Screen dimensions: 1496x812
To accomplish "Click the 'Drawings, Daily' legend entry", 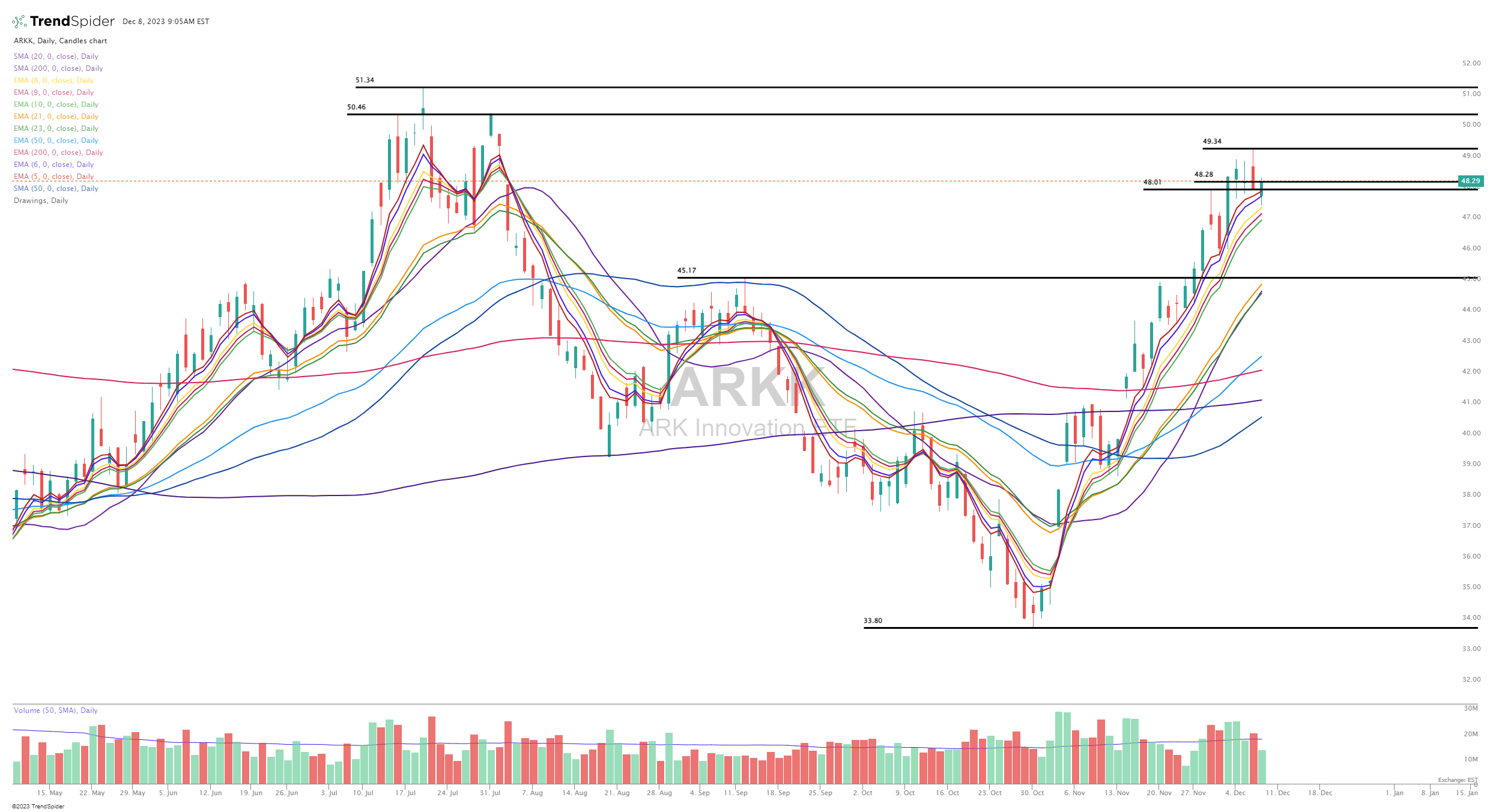I will pos(41,201).
